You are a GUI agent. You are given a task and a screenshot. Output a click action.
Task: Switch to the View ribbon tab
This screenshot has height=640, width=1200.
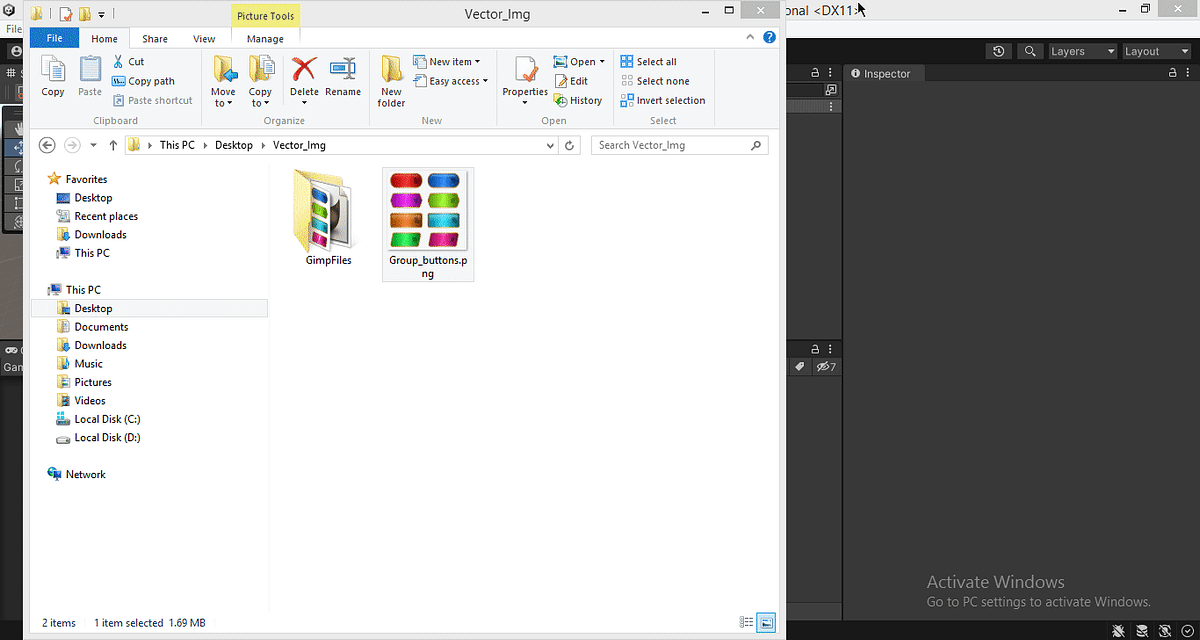tap(204, 38)
